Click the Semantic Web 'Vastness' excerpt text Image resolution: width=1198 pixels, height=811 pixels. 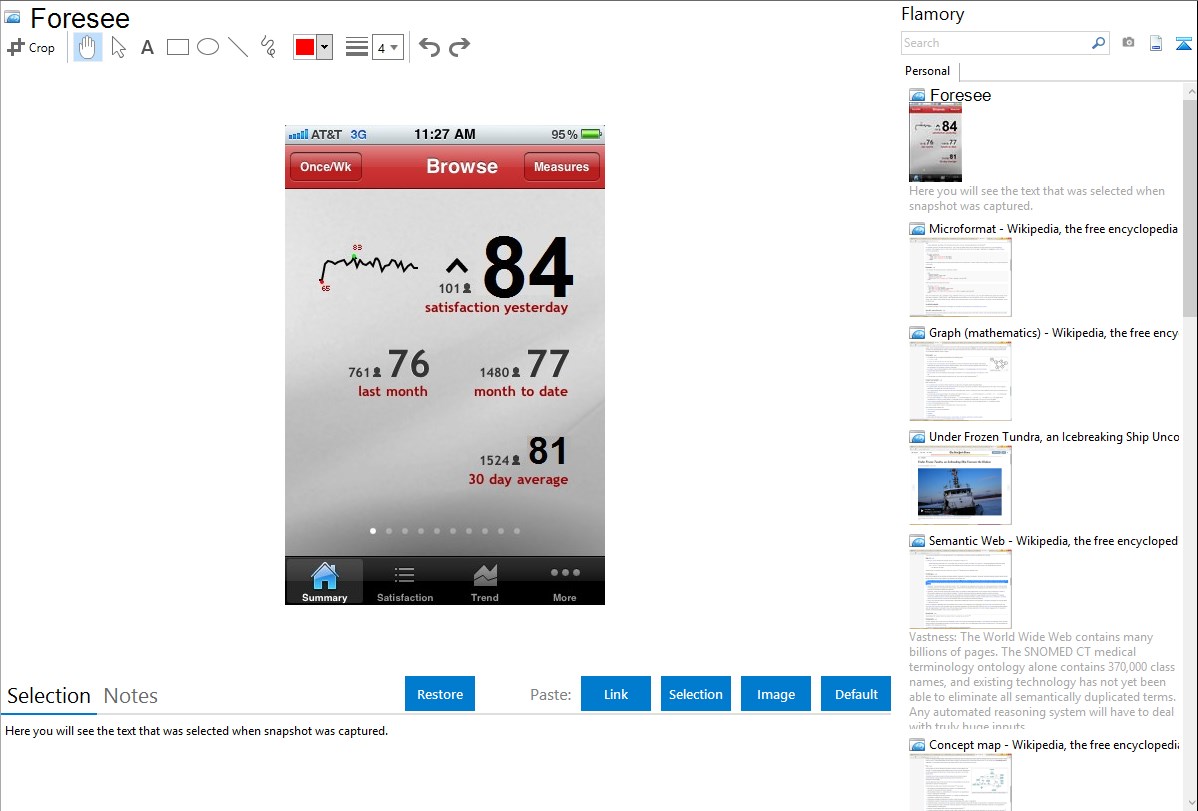coord(1042,681)
